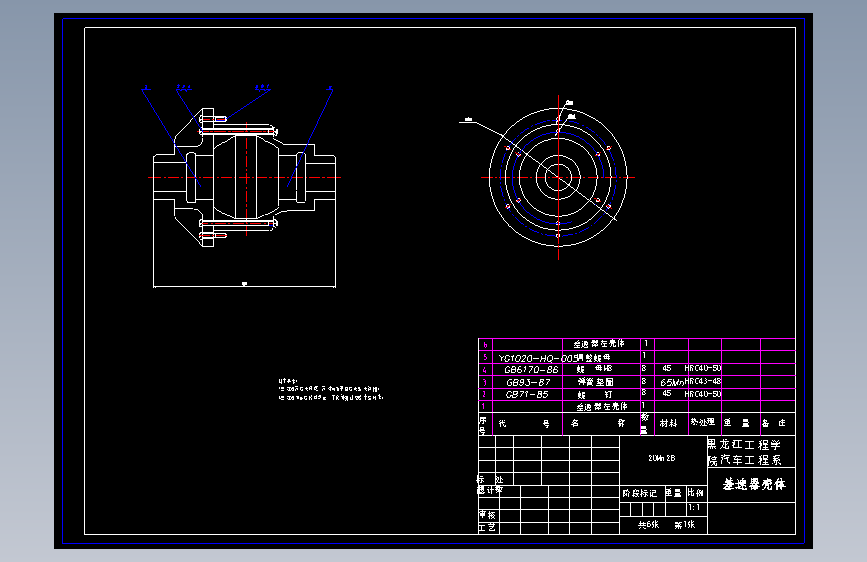Click the 审核 label
The height and width of the screenshot is (562, 867).
(x=488, y=515)
